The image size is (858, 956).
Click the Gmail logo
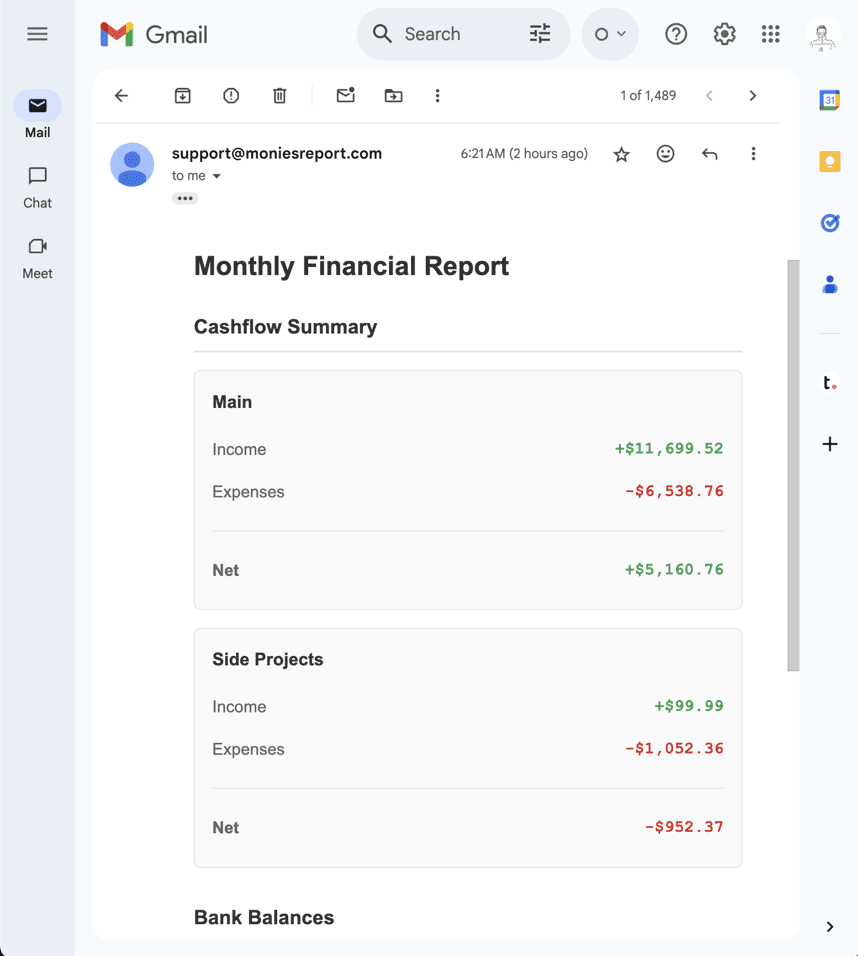(154, 35)
